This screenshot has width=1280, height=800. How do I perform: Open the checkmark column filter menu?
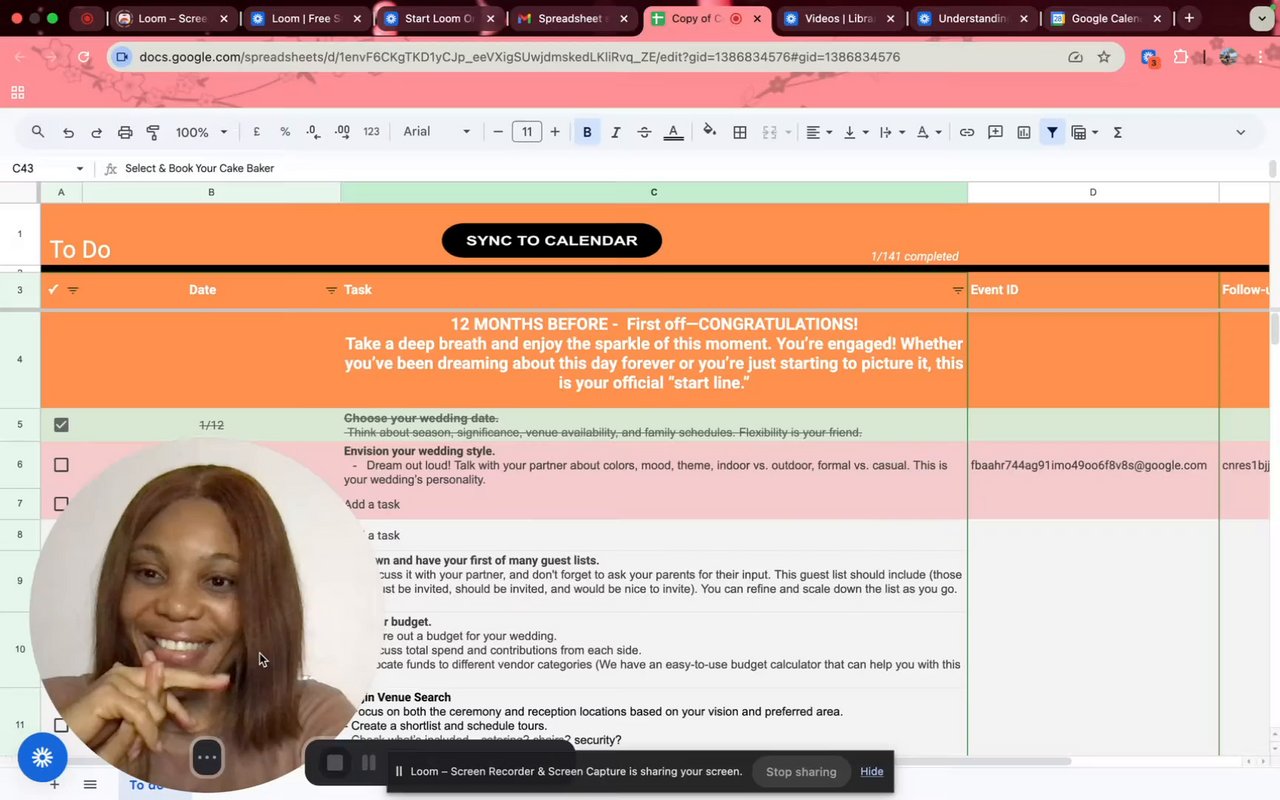[x=73, y=290]
